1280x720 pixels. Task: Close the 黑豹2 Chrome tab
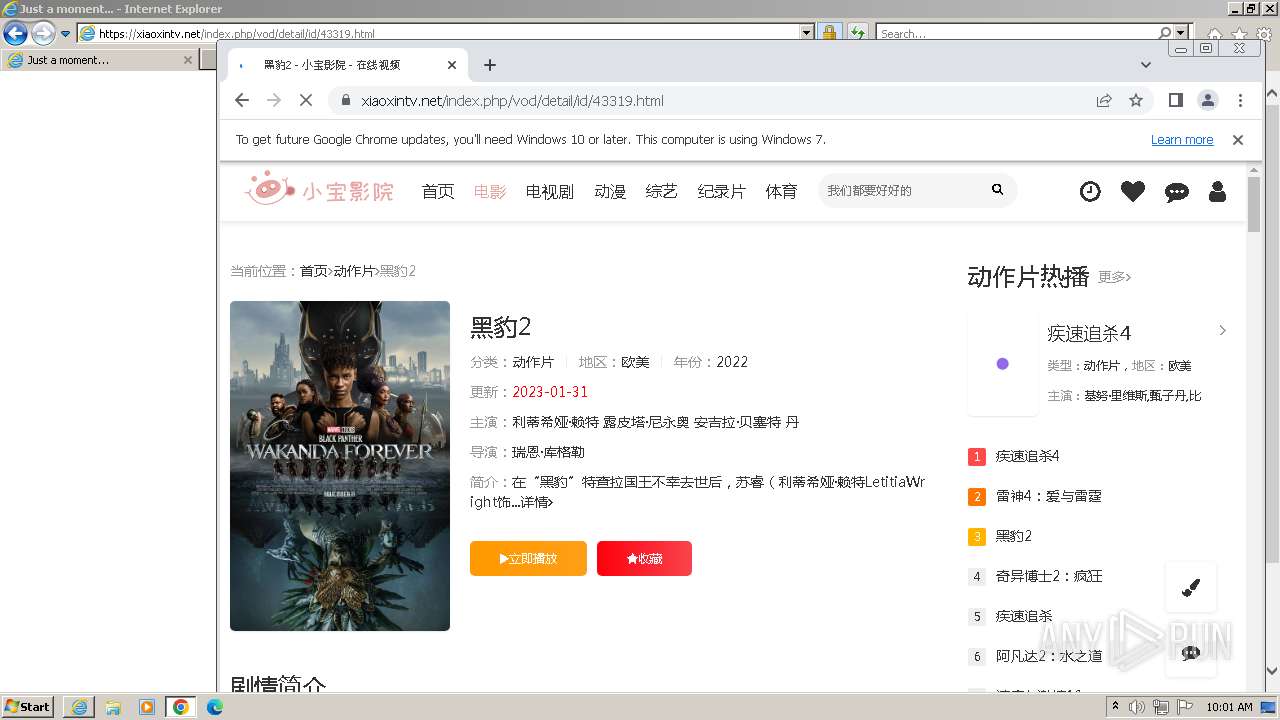pos(451,65)
